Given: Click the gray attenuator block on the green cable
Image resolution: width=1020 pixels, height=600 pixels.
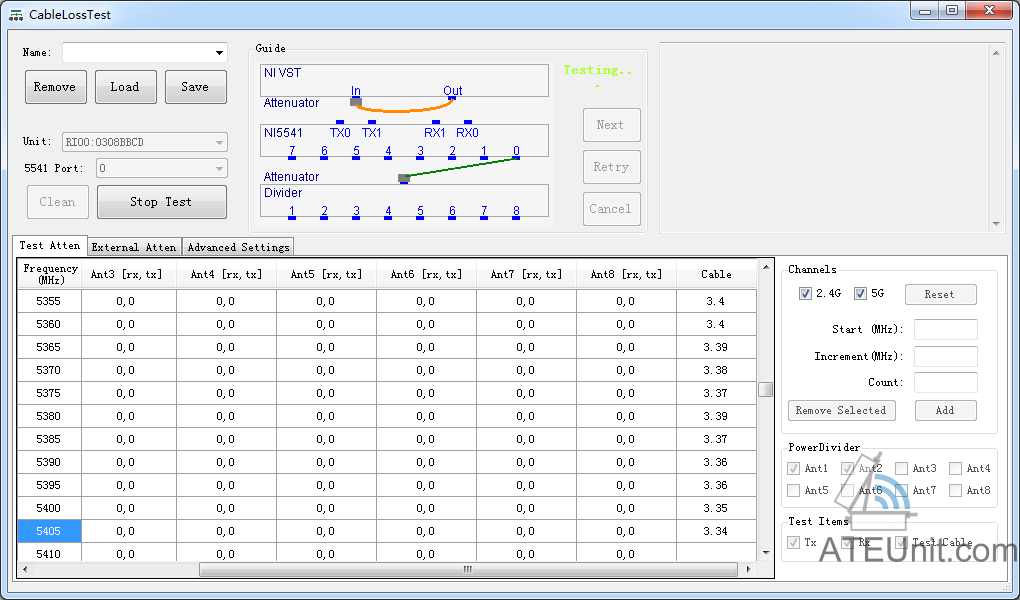Looking at the screenshot, I should pyautogui.click(x=404, y=178).
